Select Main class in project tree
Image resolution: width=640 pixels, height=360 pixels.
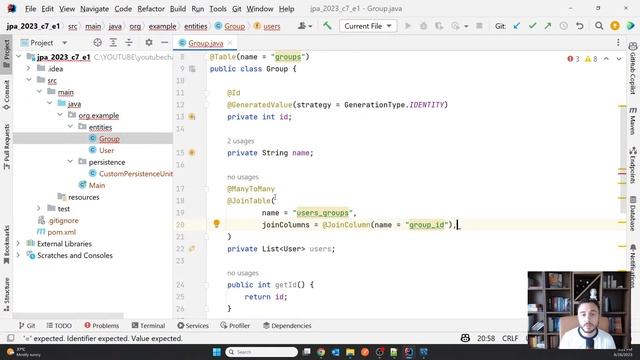click(x=97, y=185)
